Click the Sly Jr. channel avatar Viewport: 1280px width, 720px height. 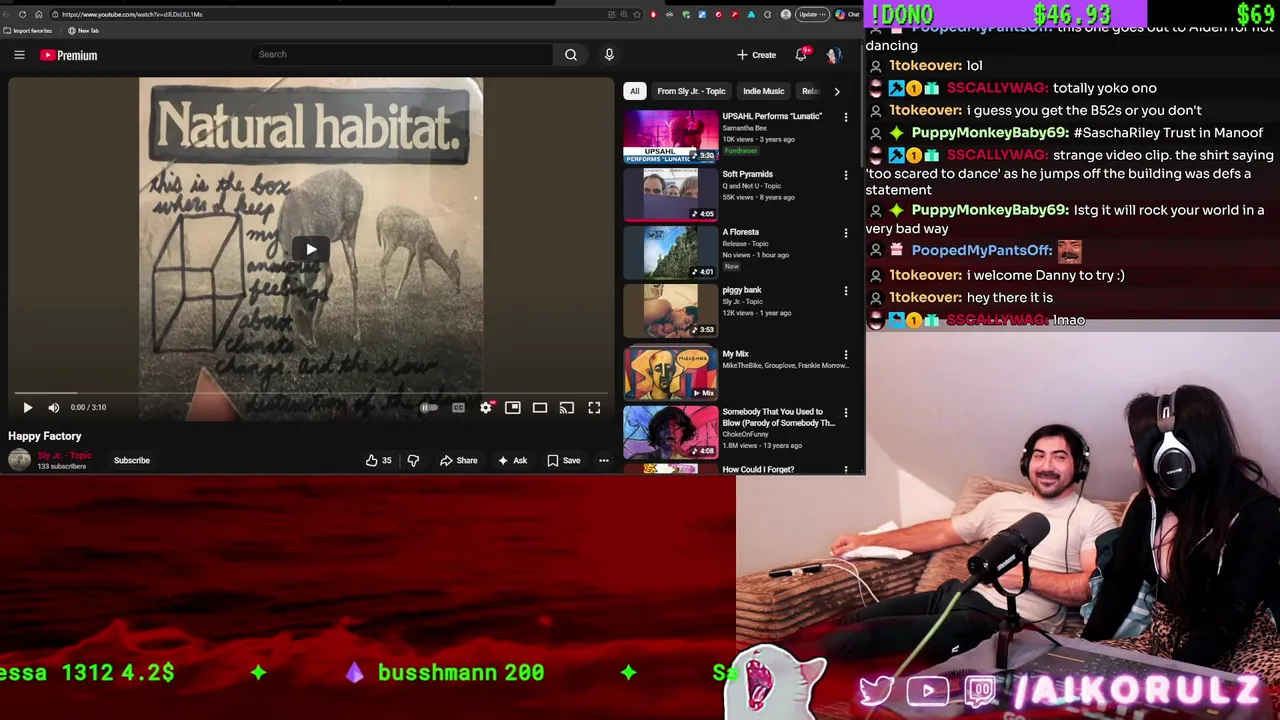click(20, 460)
